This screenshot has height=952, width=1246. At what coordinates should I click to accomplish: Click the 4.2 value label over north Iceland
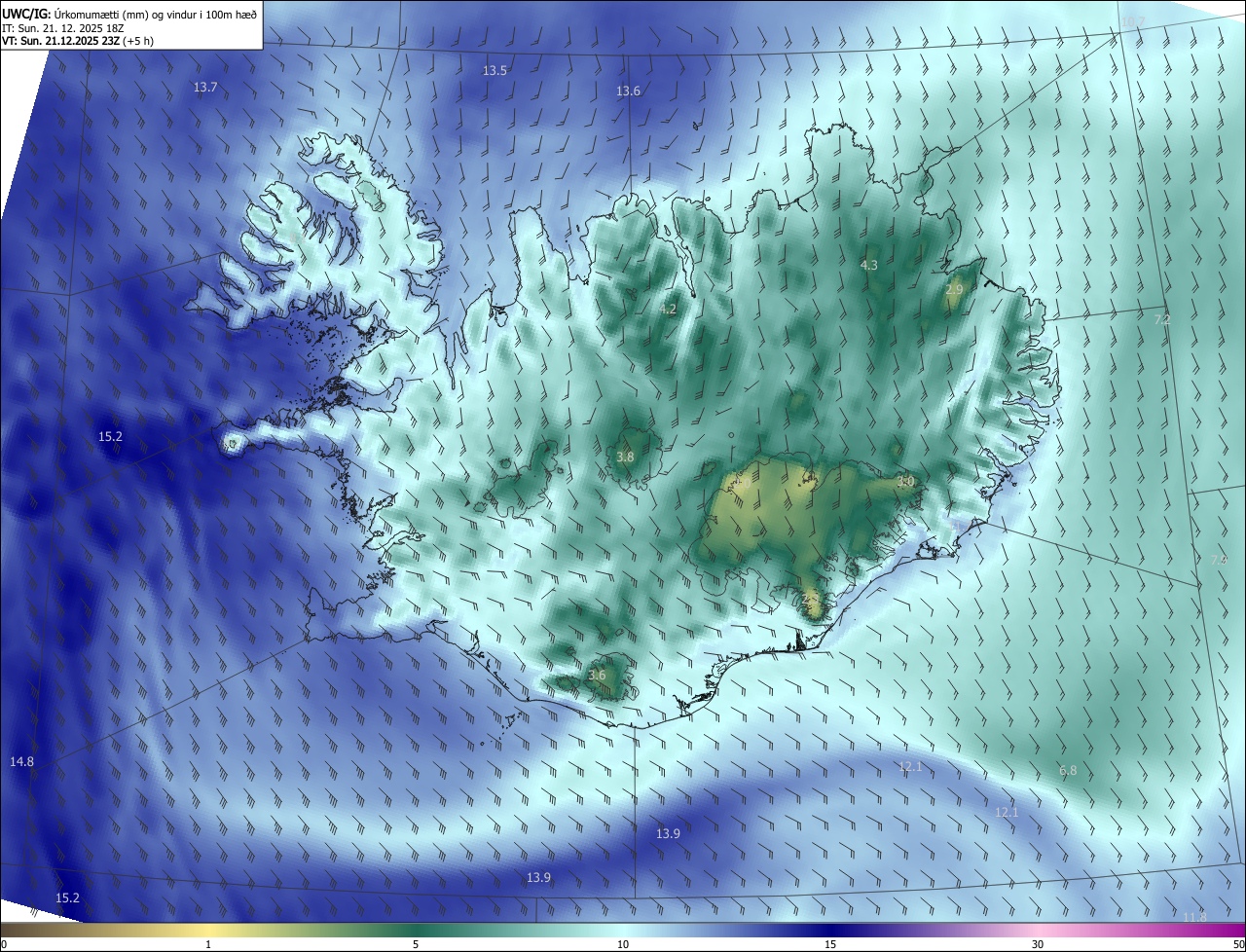click(667, 310)
